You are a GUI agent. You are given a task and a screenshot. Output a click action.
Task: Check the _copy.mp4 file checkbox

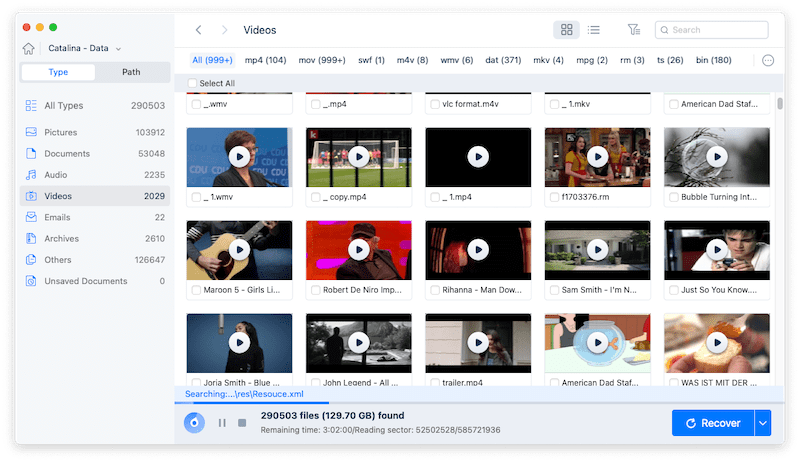tap(316, 197)
